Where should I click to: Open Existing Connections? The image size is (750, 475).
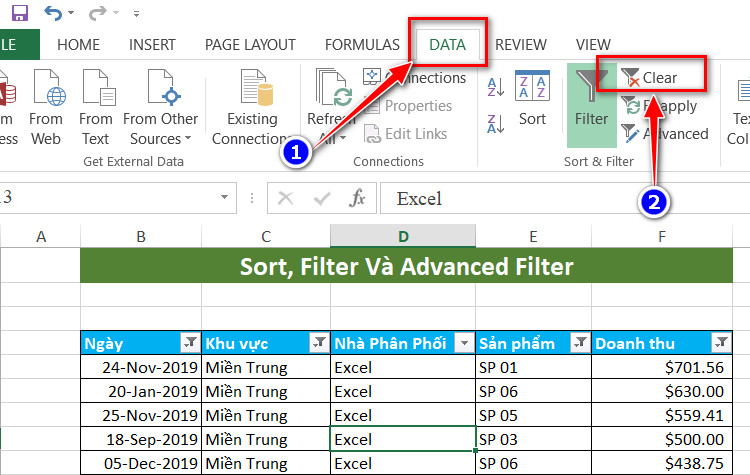coord(252,107)
